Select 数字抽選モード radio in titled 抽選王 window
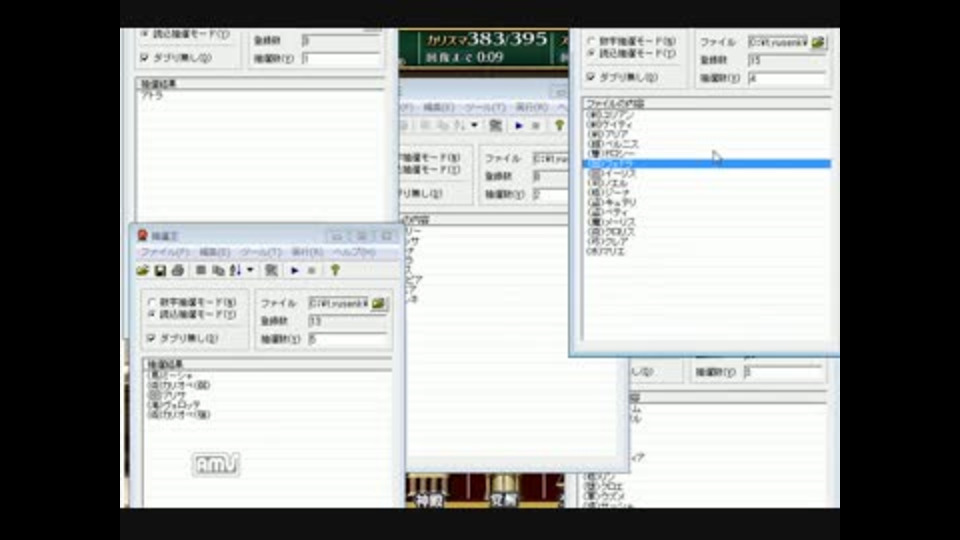Viewport: 960px width, 540px height. (x=152, y=302)
